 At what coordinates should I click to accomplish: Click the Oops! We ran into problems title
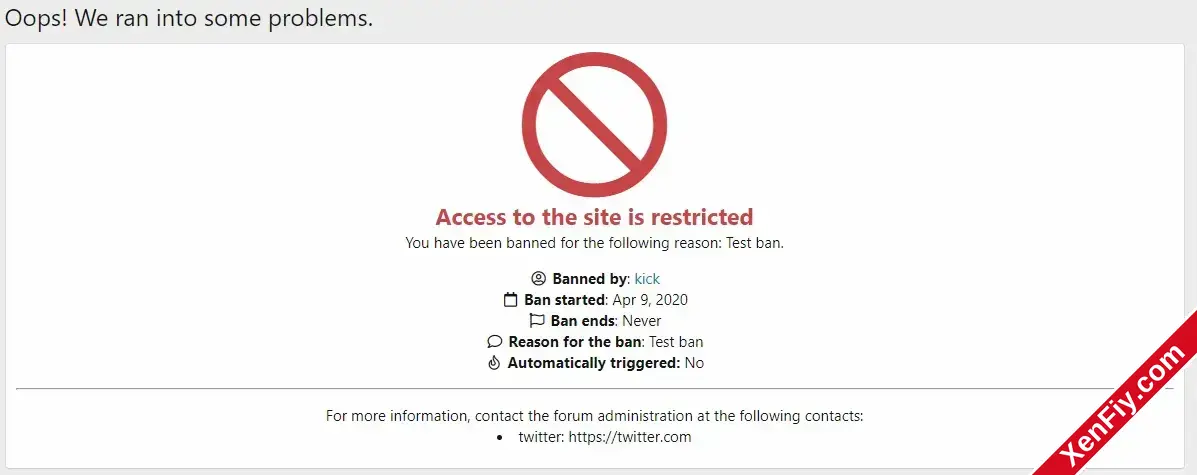(x=189, y=18)
